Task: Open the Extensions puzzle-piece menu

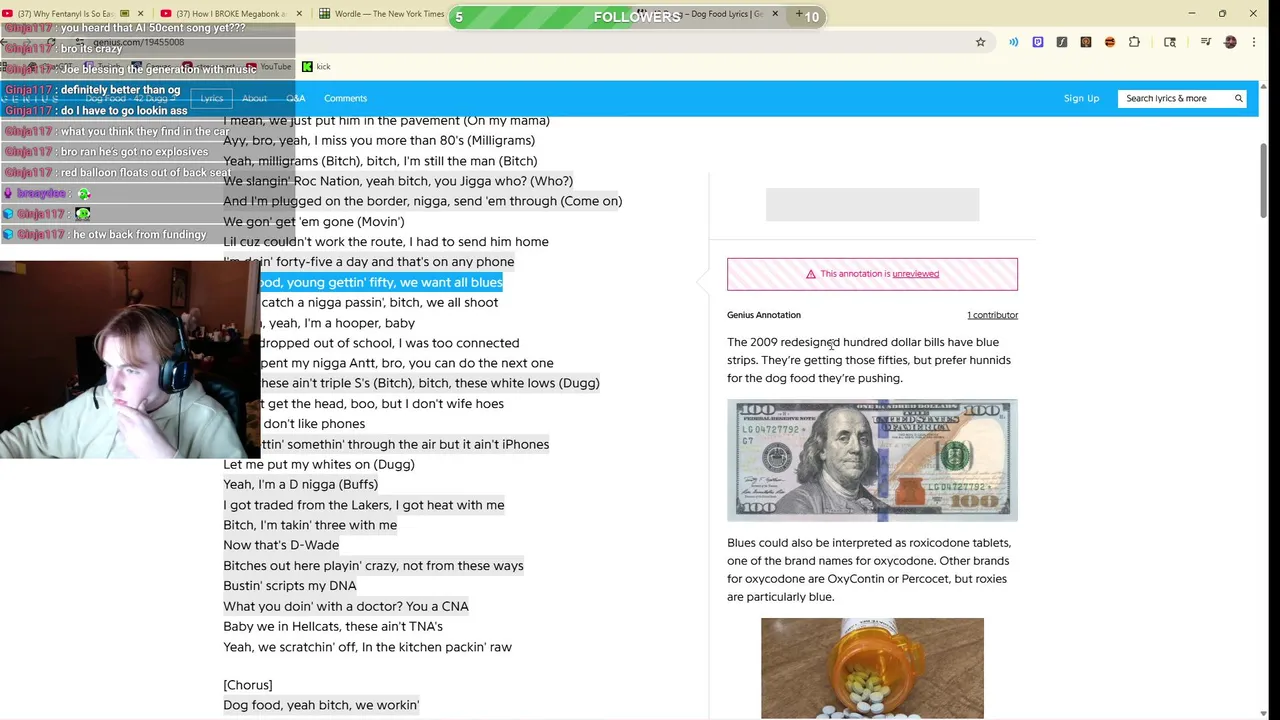Action: click(x=1134, y=42)
